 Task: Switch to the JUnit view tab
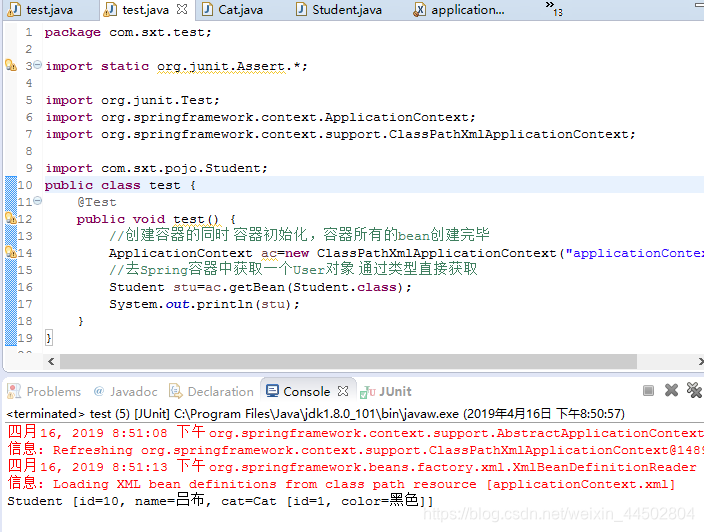pos(386,391)
